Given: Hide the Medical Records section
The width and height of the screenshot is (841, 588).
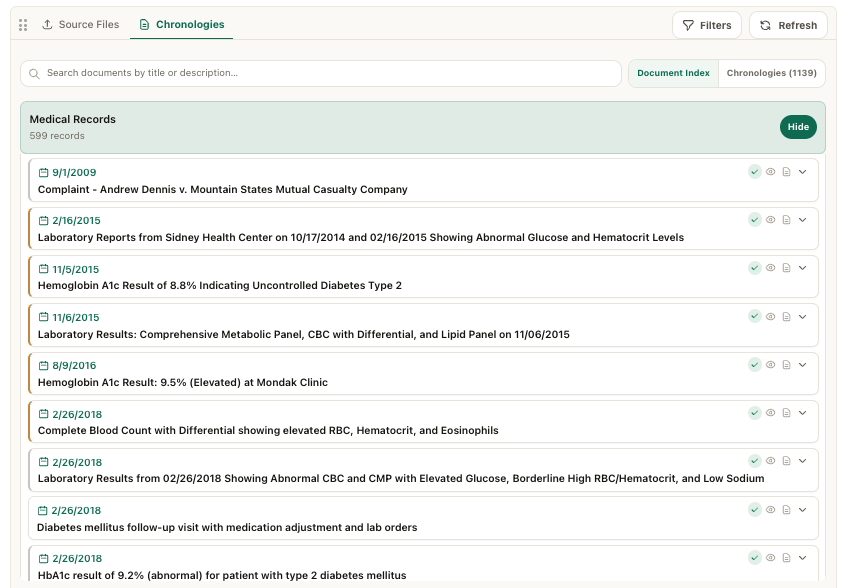Looking at the screenshot, I should [798, 127].
